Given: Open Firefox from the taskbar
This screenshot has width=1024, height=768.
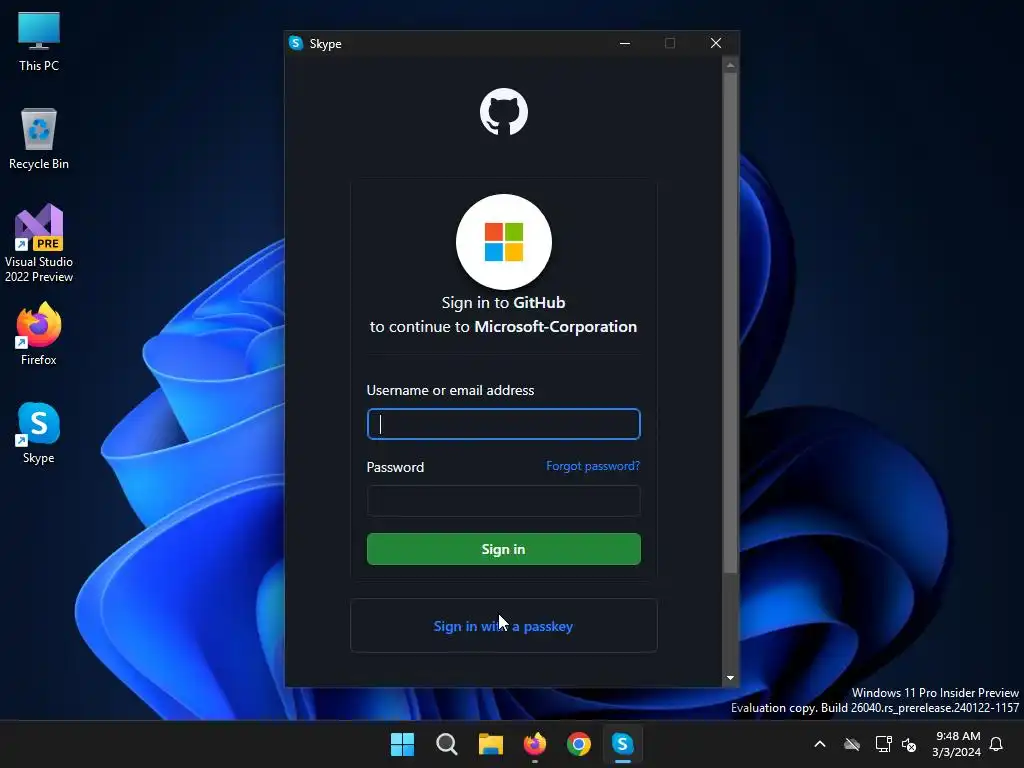Looking at the screenshot, I should pos(535,744).
